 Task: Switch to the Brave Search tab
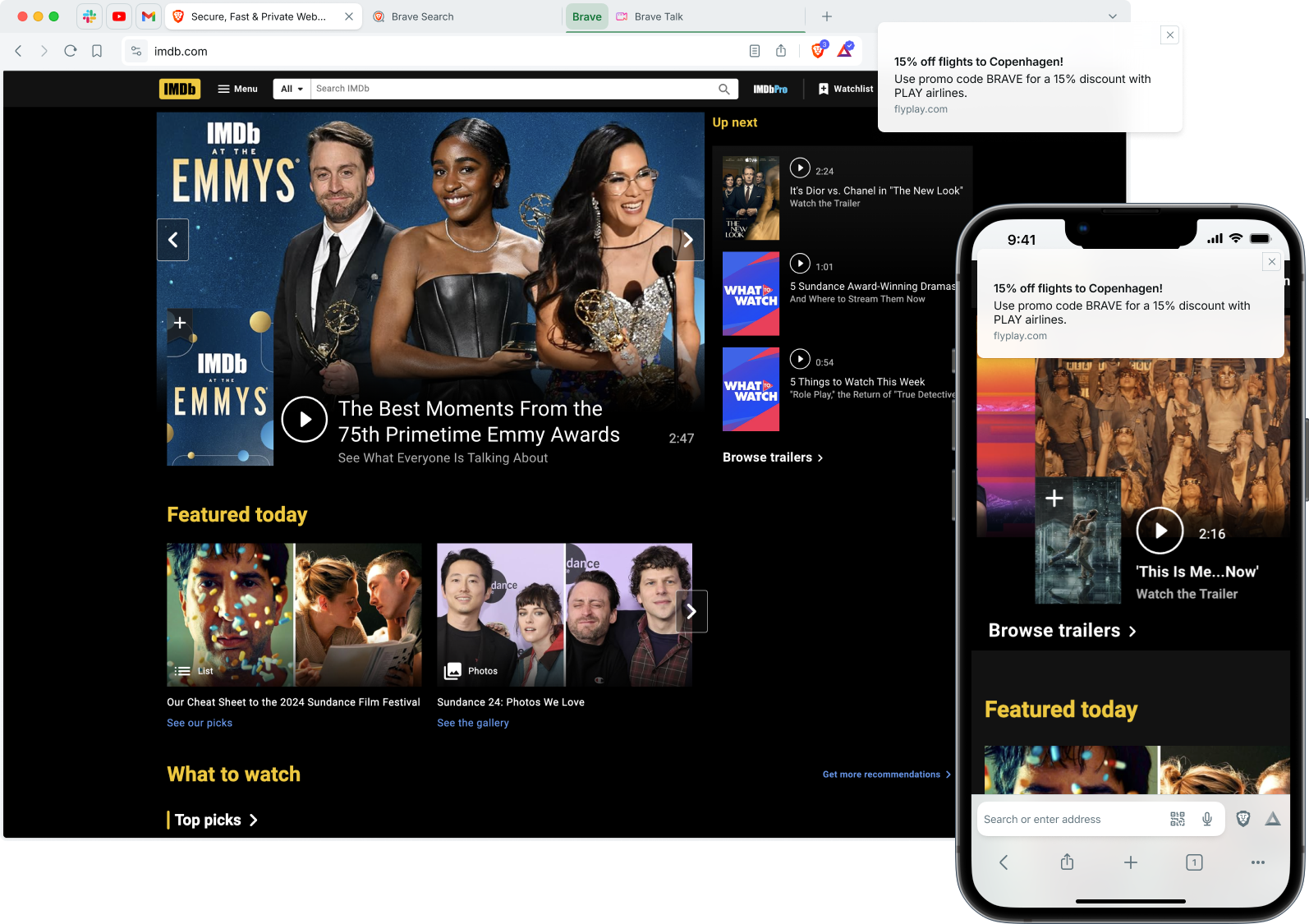point(422,16)
